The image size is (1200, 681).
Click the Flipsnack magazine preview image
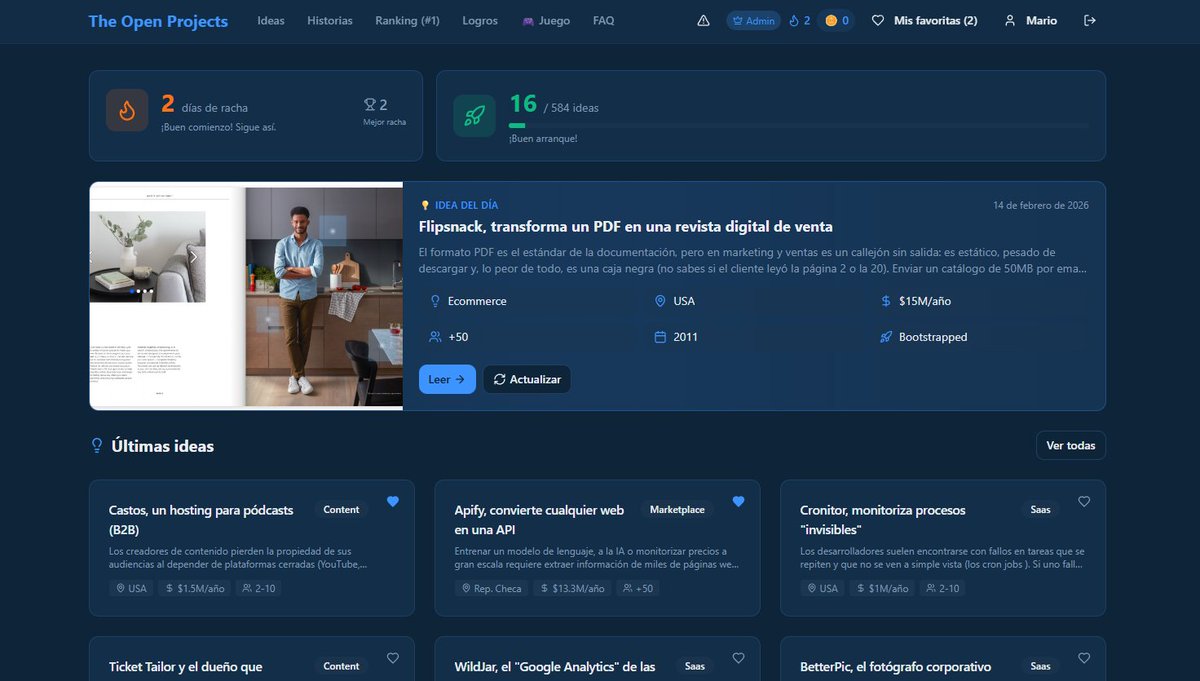[x=246, y=296]
